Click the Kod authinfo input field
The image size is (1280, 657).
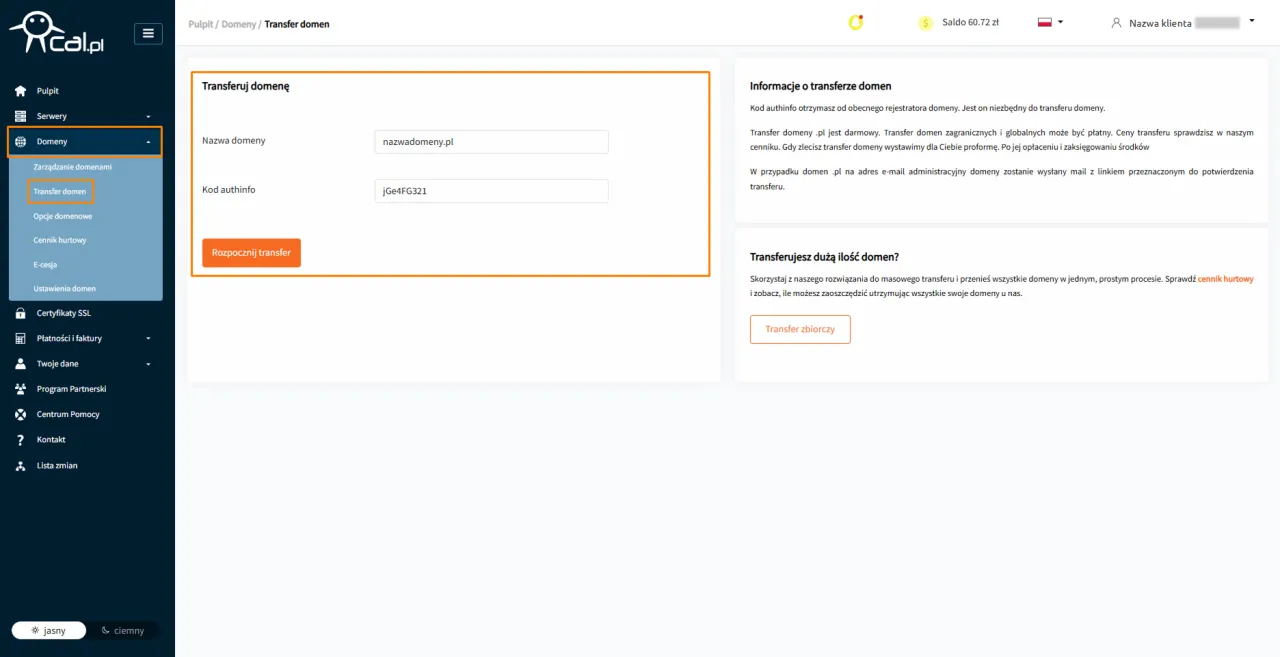491,191
